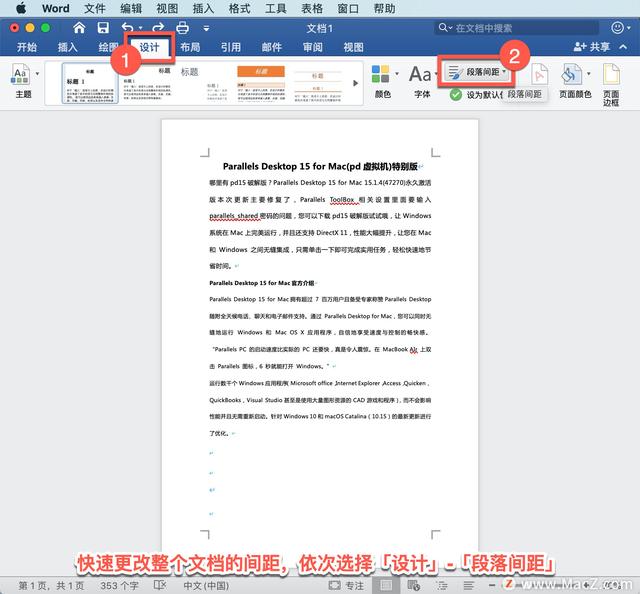
Task: Expand the style set gallery arrow
Action: [356, 83]
